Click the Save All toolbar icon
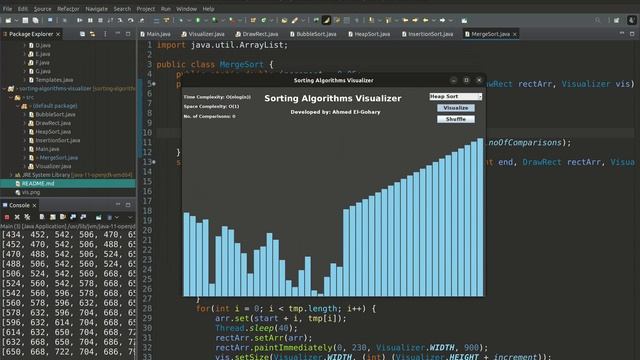640x360 pixels. (x=36, y=20)
